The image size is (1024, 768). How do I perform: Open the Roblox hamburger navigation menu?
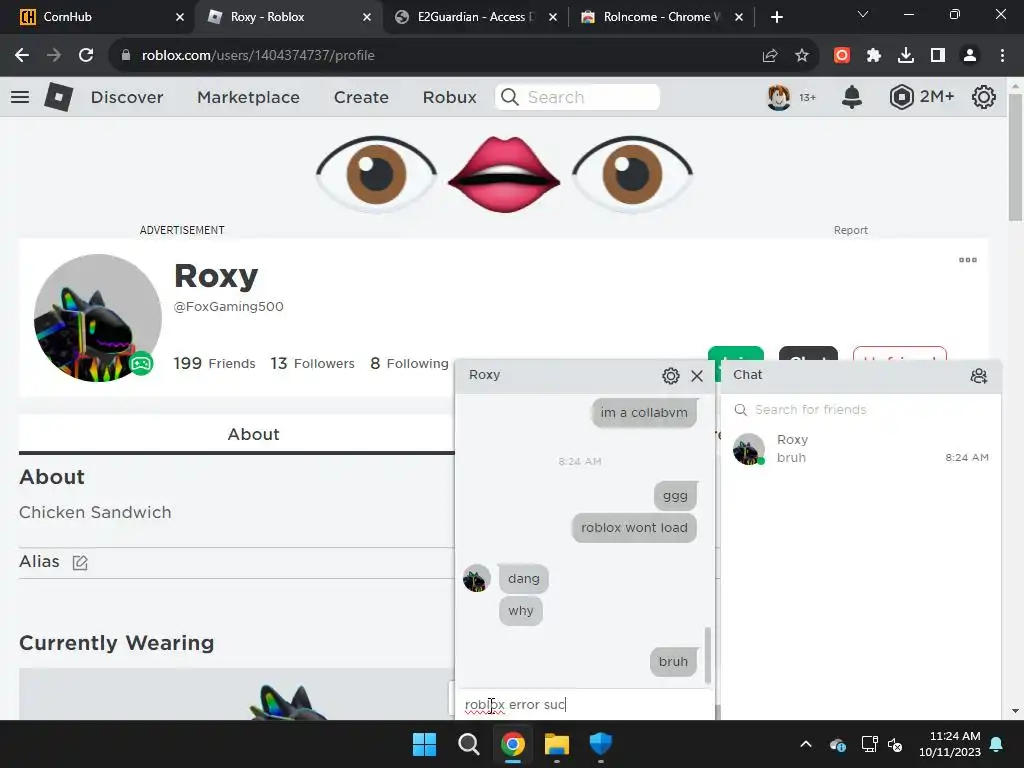20,97
